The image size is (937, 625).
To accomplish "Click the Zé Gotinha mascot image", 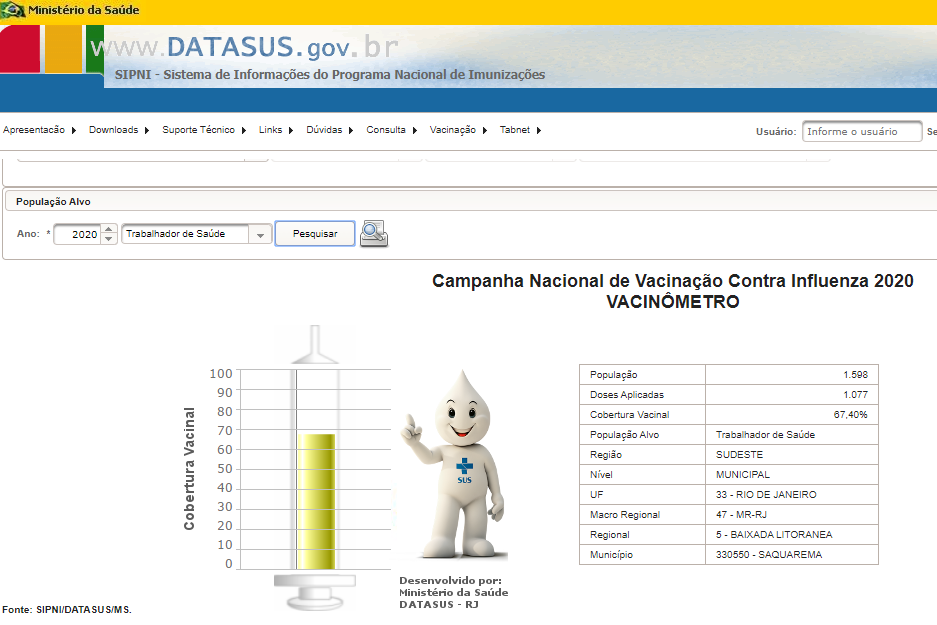I will [x=454, y=465].
